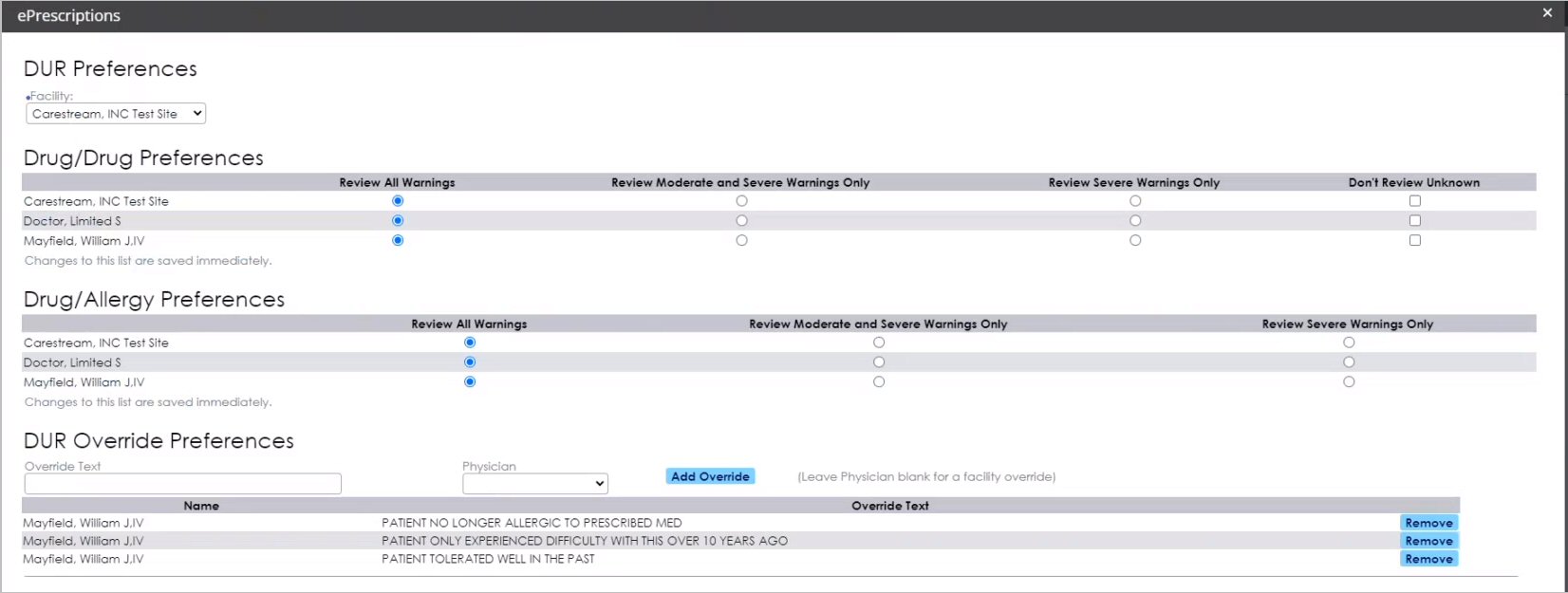This screenshot has width=1568, height=593.
Task: Remove the 'OVER 10 YEARS AGO' override
Action: pyautogui.click(x=1428, y=541)
